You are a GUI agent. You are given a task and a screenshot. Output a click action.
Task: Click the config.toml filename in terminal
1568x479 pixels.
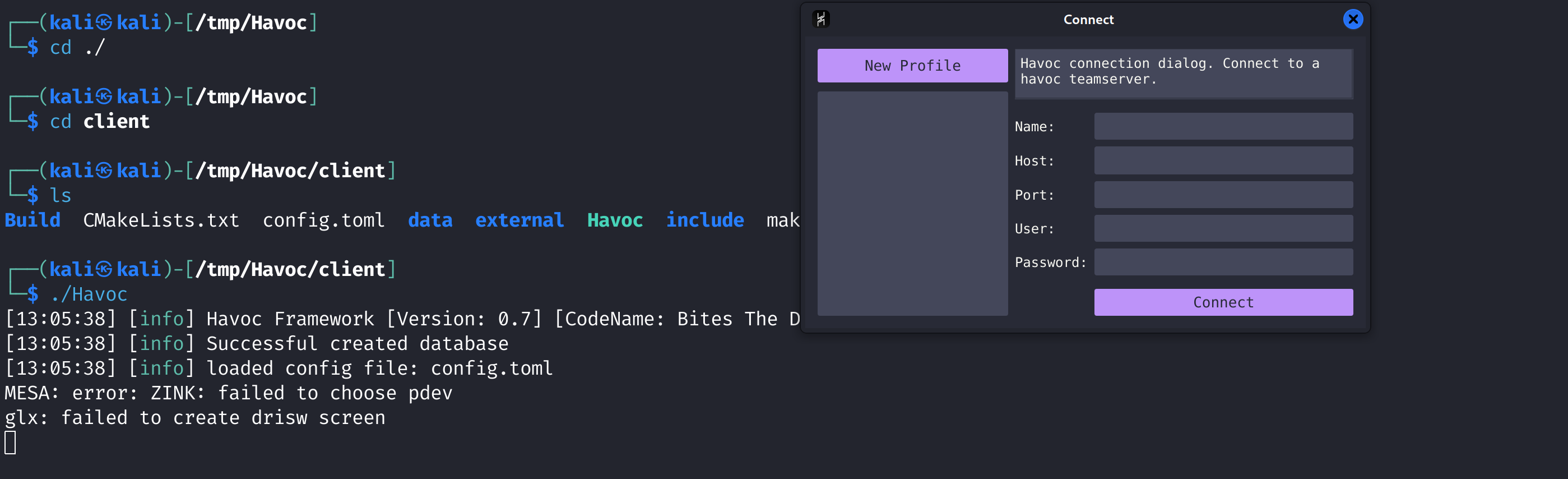click(324, 220)
